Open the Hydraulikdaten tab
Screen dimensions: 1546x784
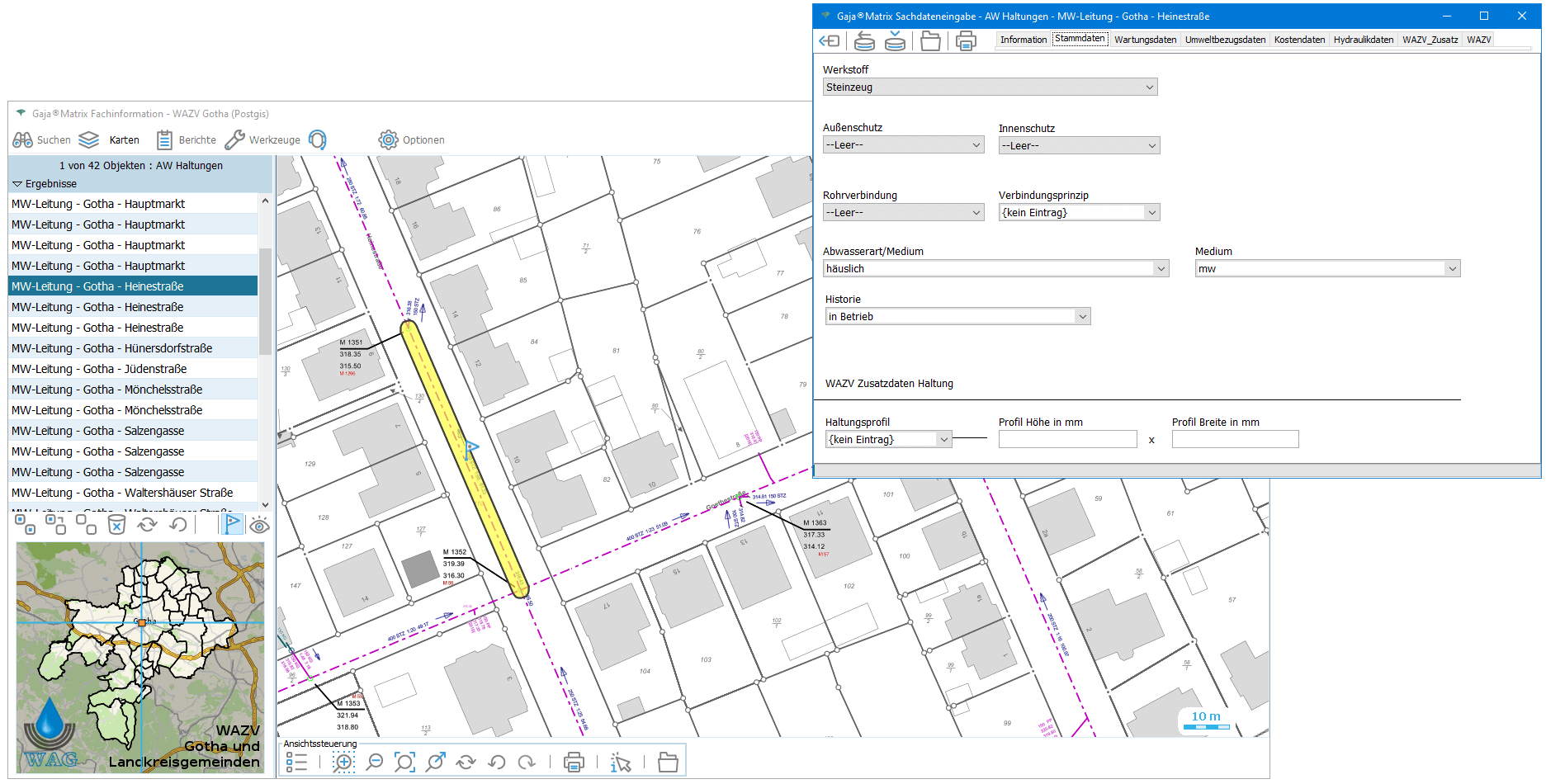pos(1363,40)
